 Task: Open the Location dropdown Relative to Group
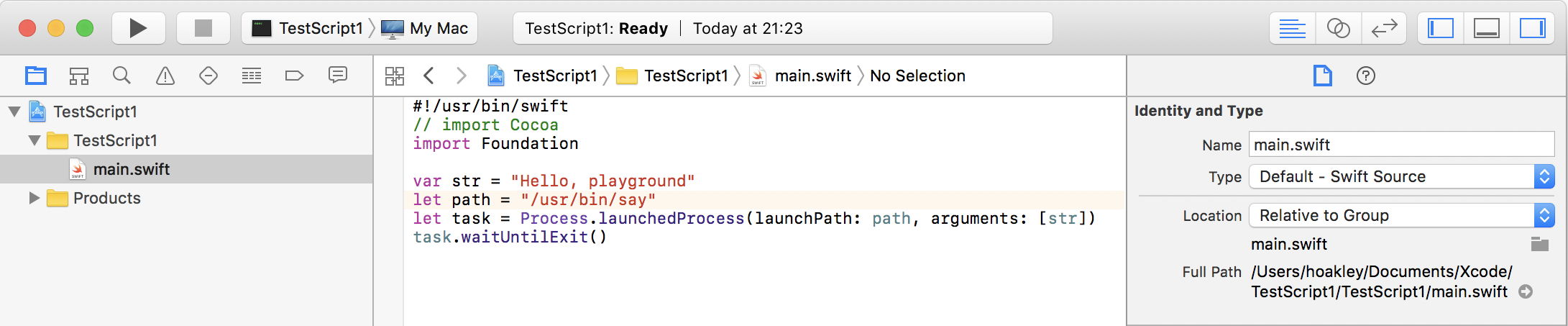1402,215
